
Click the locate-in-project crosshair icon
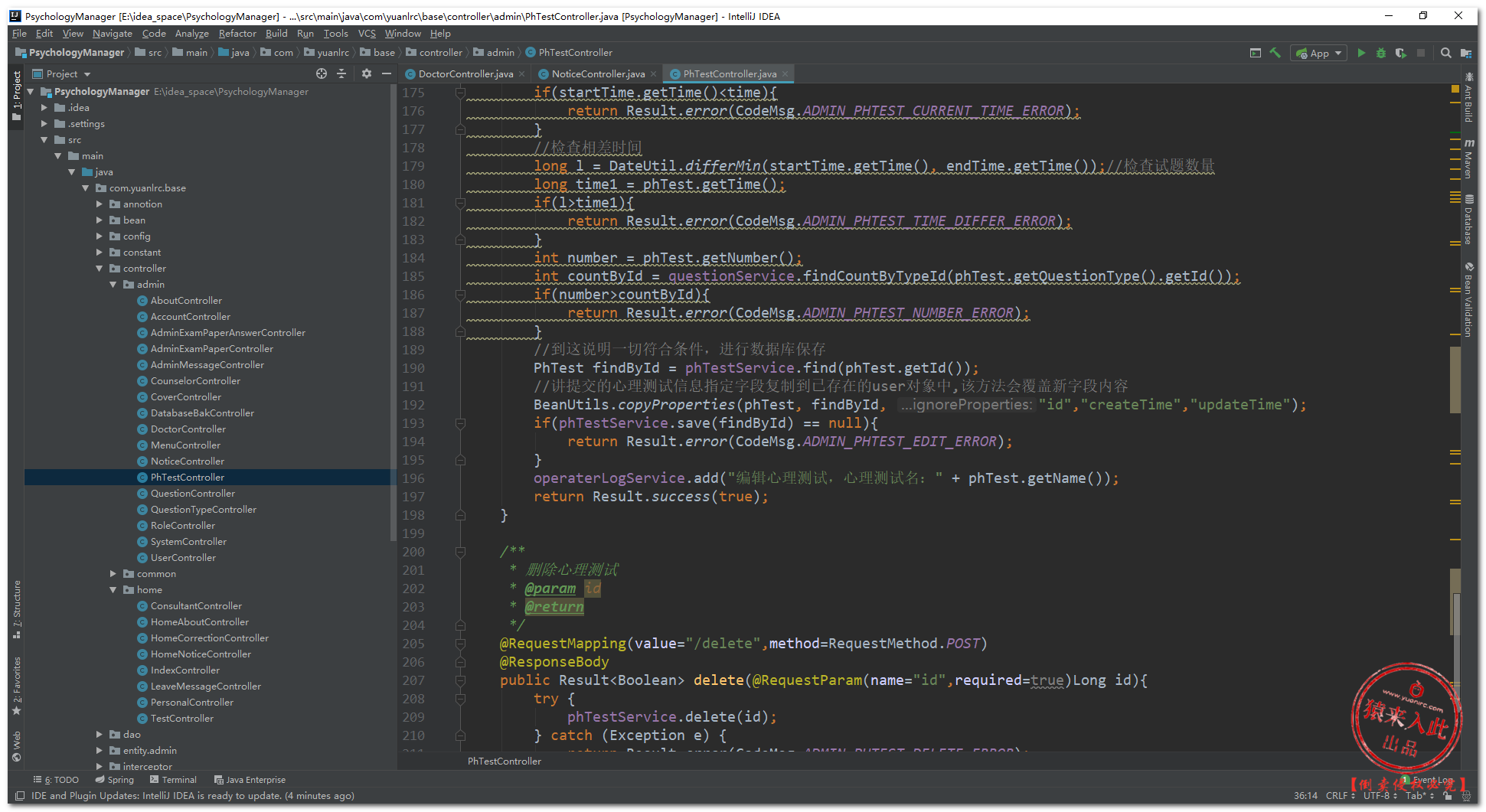tap(322, 73)
